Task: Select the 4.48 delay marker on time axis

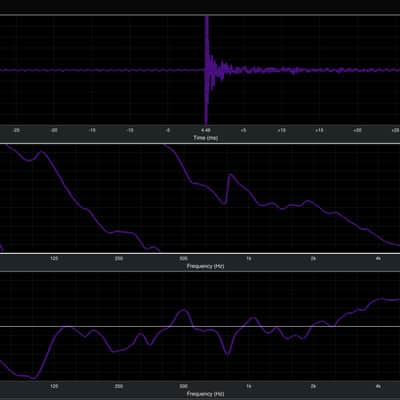Action: [206, 130]
